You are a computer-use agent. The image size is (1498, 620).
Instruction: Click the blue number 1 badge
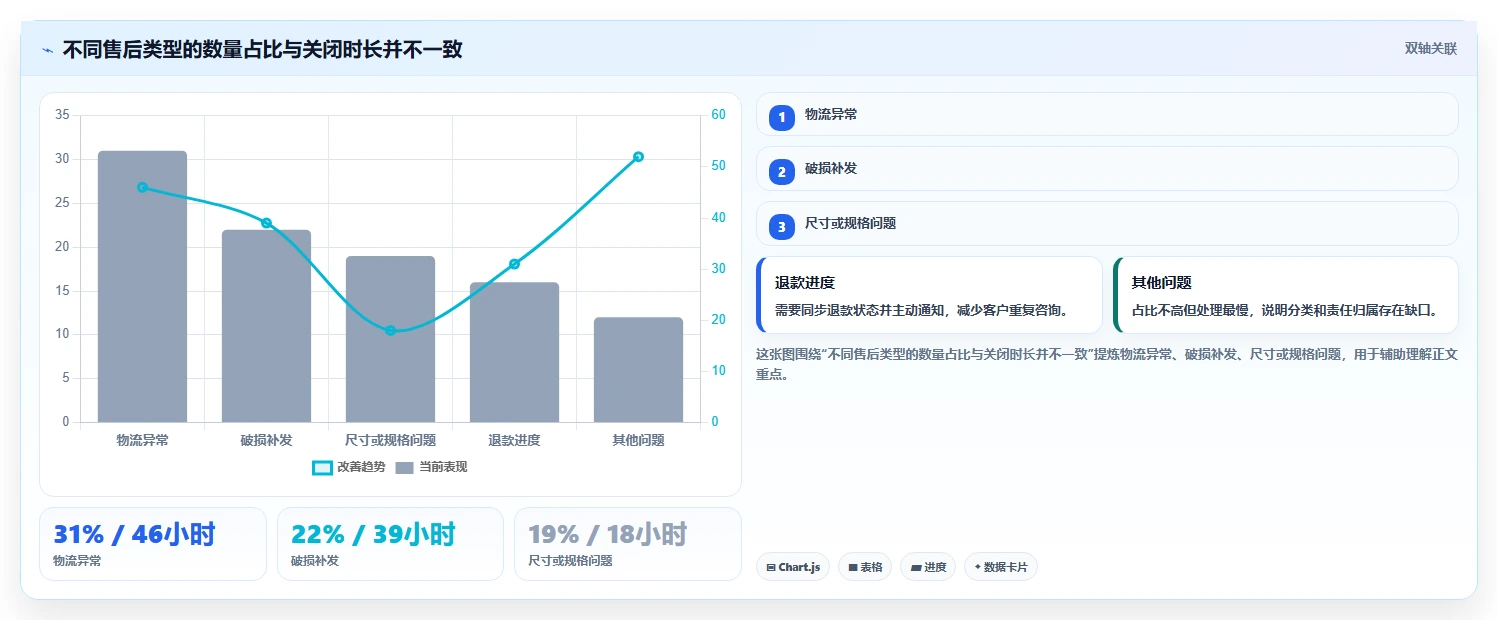pyautogui.click(x=782, y=117)
